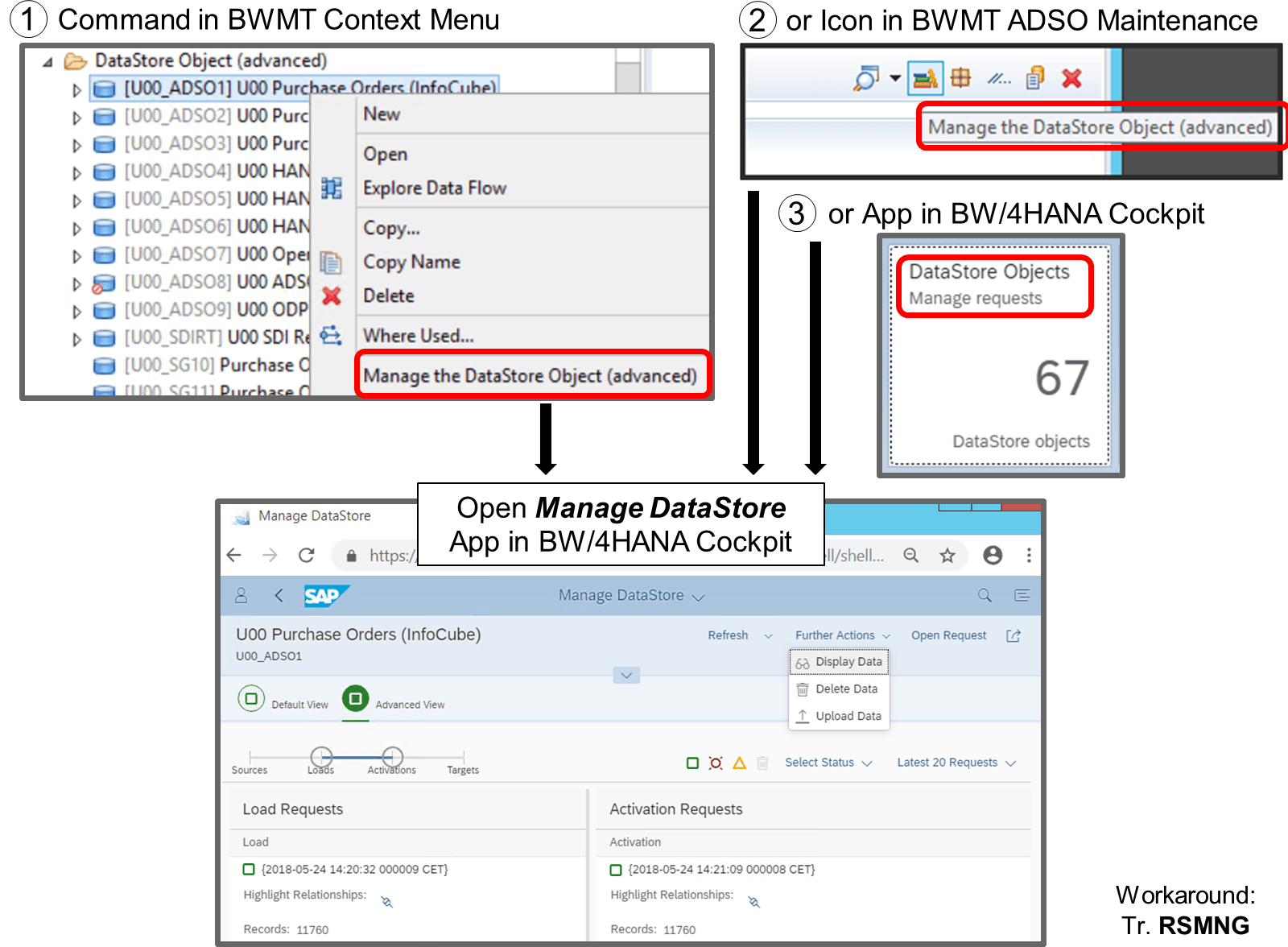Click the back chevron in the SAP header
The height and width of the screenshot is (947, 1288).
(x=279, y=595)
